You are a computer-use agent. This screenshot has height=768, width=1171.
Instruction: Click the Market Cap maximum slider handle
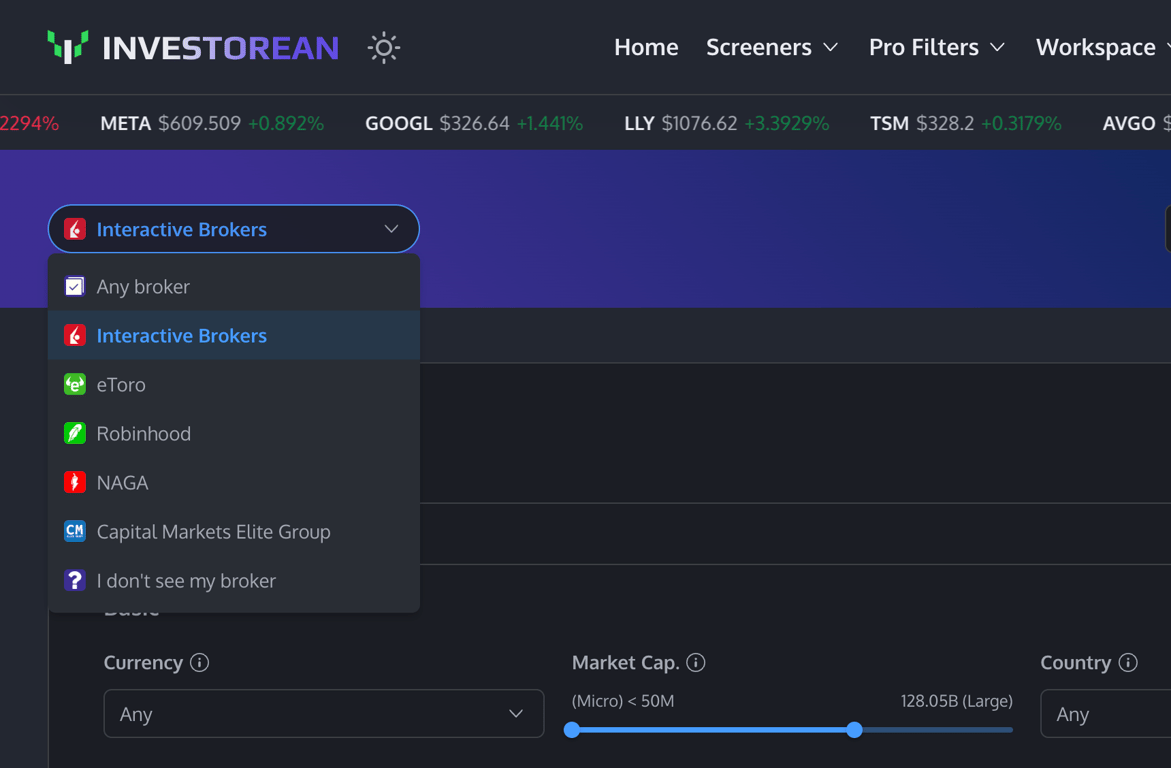(854, 730)
